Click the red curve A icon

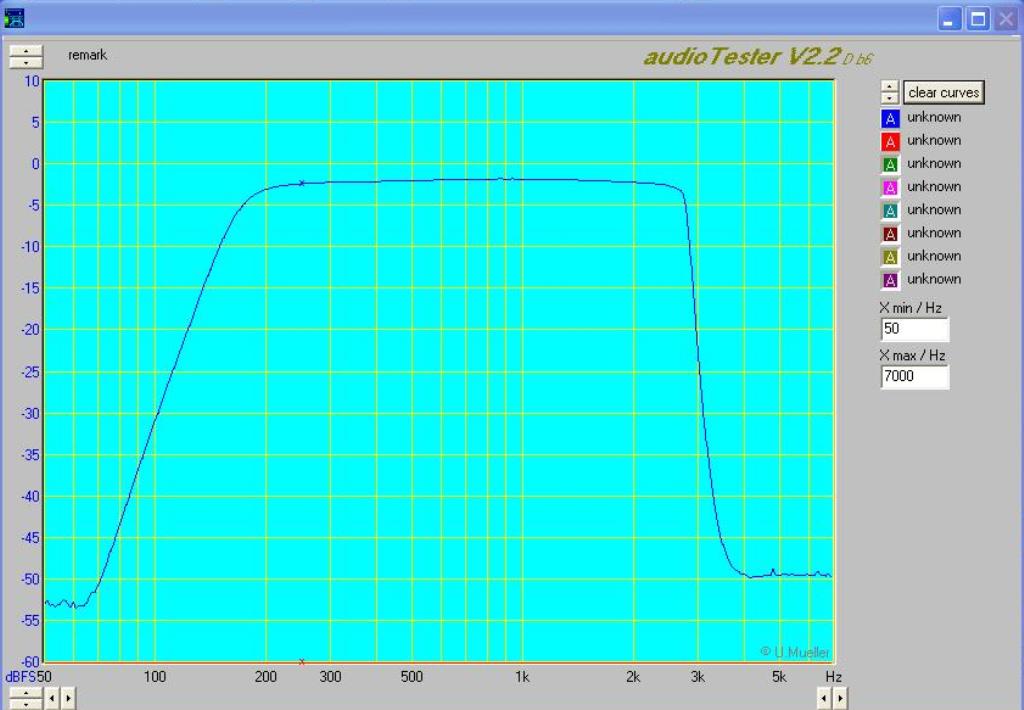click(891, 141)
